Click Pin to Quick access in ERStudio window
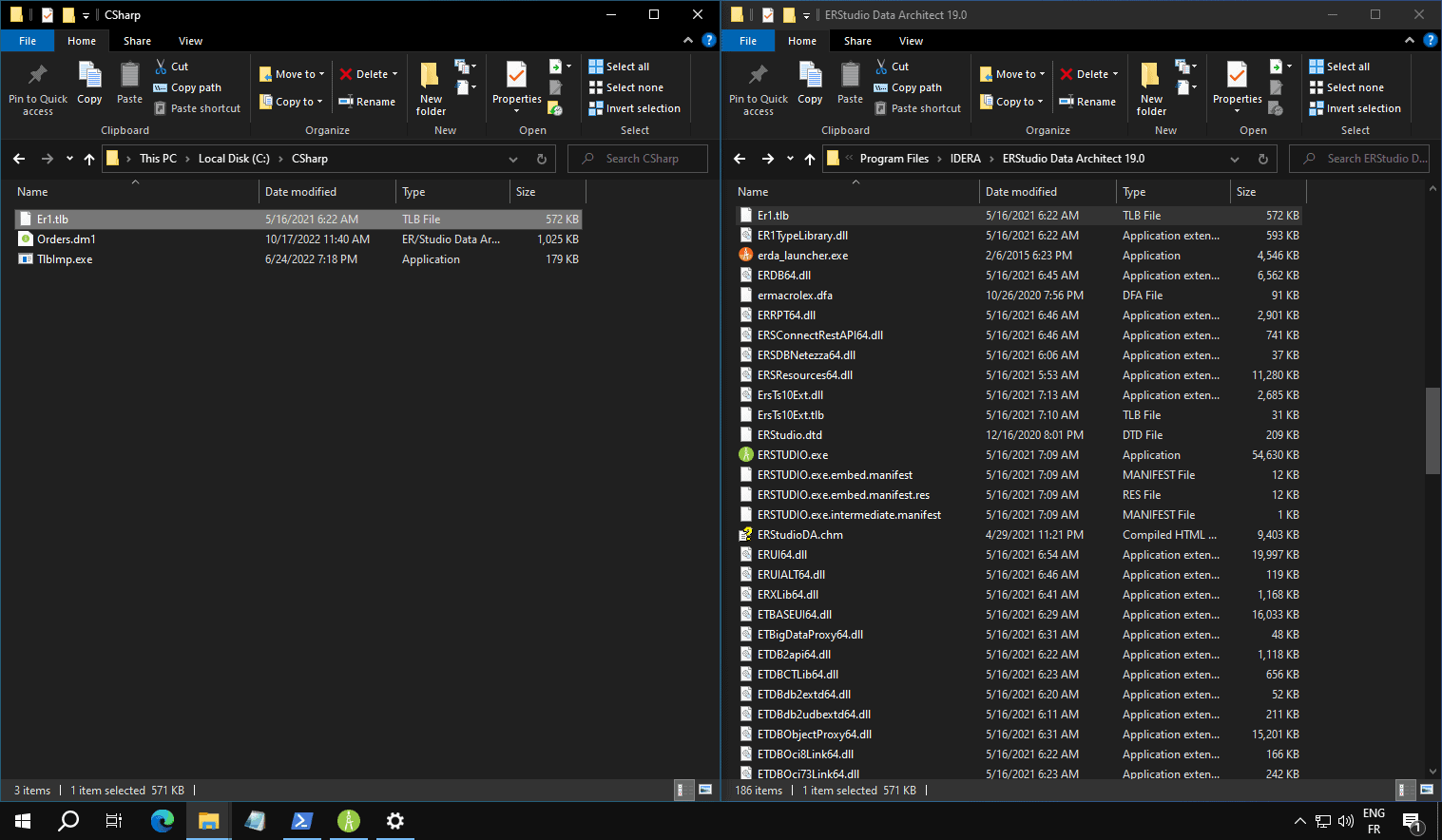1442x840 pixels. (759, 89)
